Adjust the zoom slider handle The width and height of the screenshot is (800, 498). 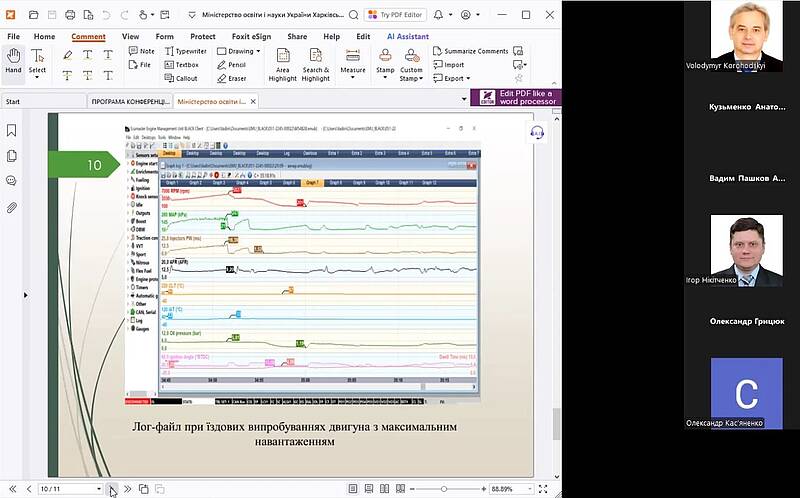(x=443, y=489)
